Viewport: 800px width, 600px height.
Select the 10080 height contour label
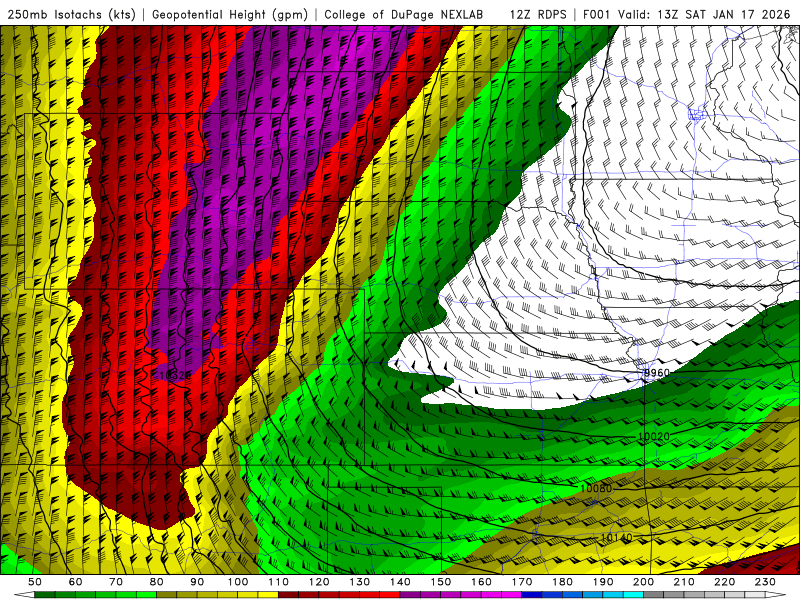coord(595,488)
